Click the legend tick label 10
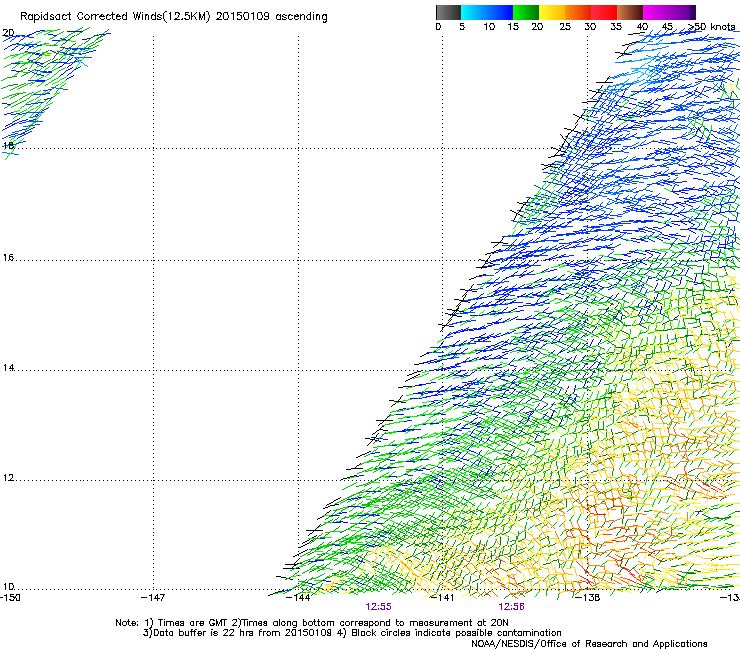The height and width of the screenshot is (650, 740). 489,27
